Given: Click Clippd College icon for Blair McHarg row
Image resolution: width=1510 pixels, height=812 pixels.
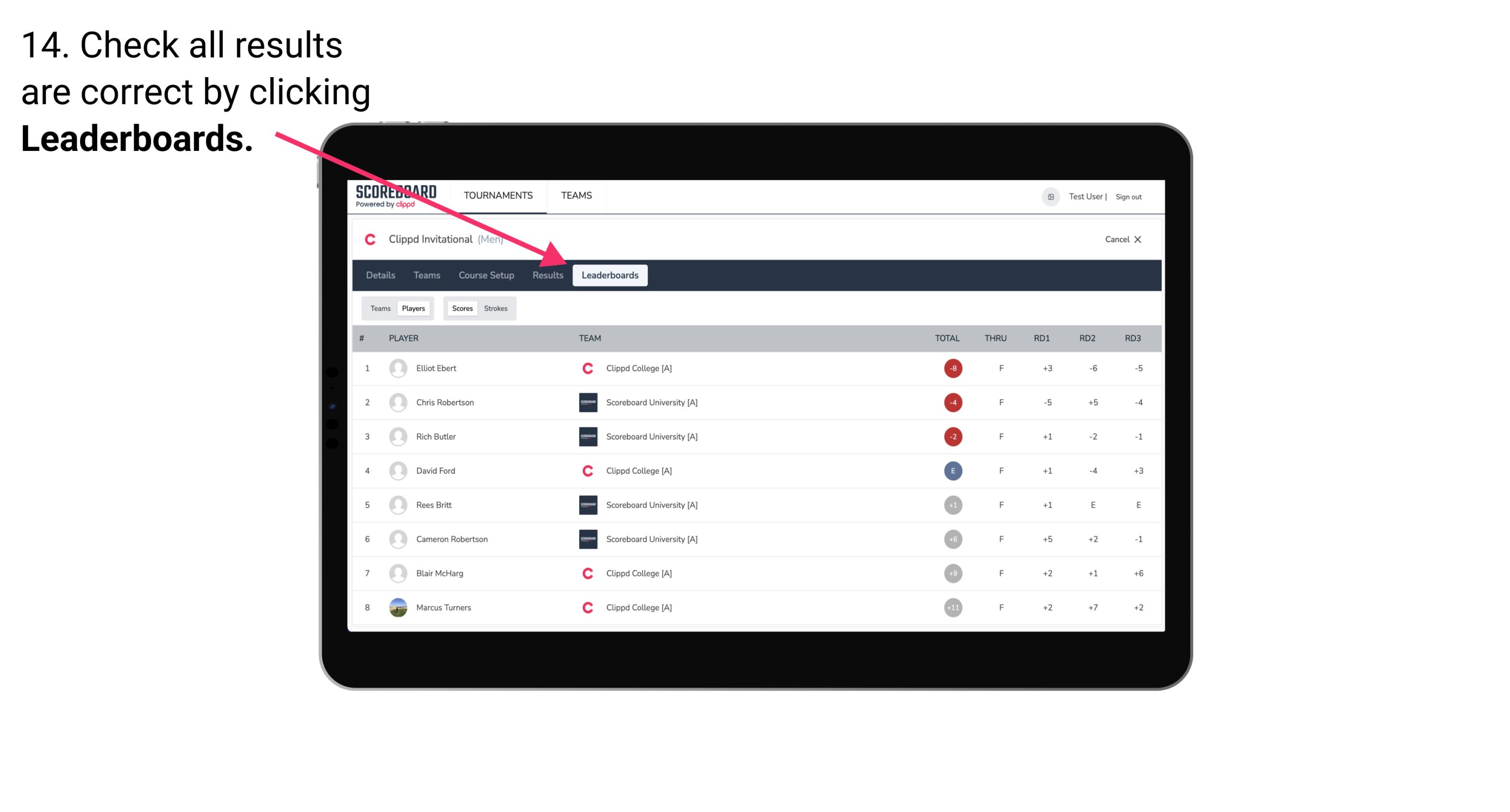Looking at the screenshot, I should coord(584,573).
